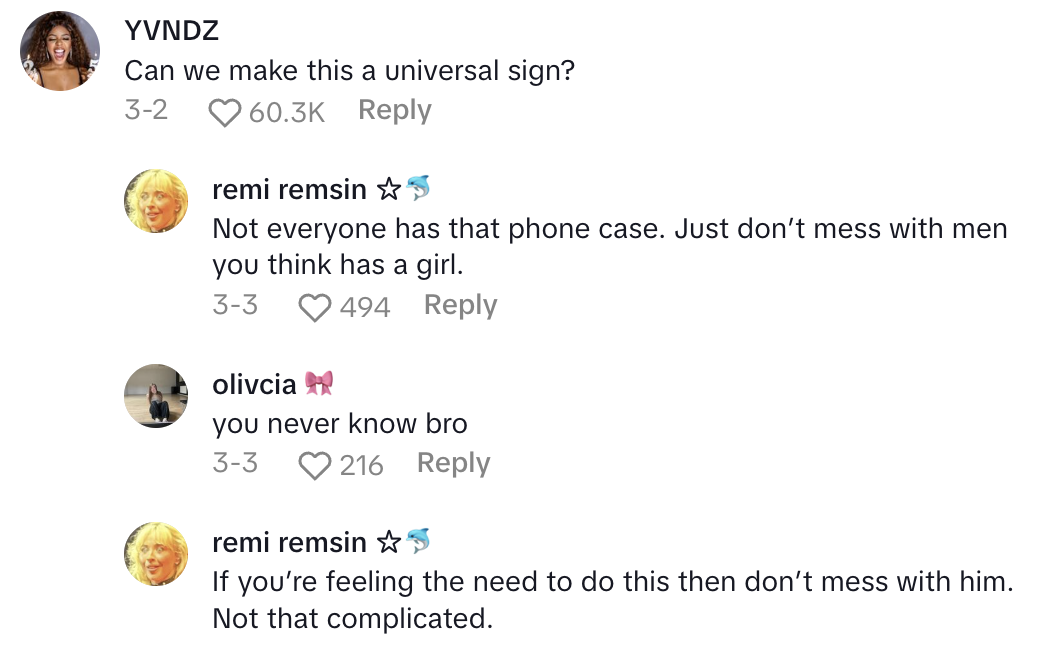Tap the heart beside the 494 likes count
The image size is (1060, 646).
point(315,307)
